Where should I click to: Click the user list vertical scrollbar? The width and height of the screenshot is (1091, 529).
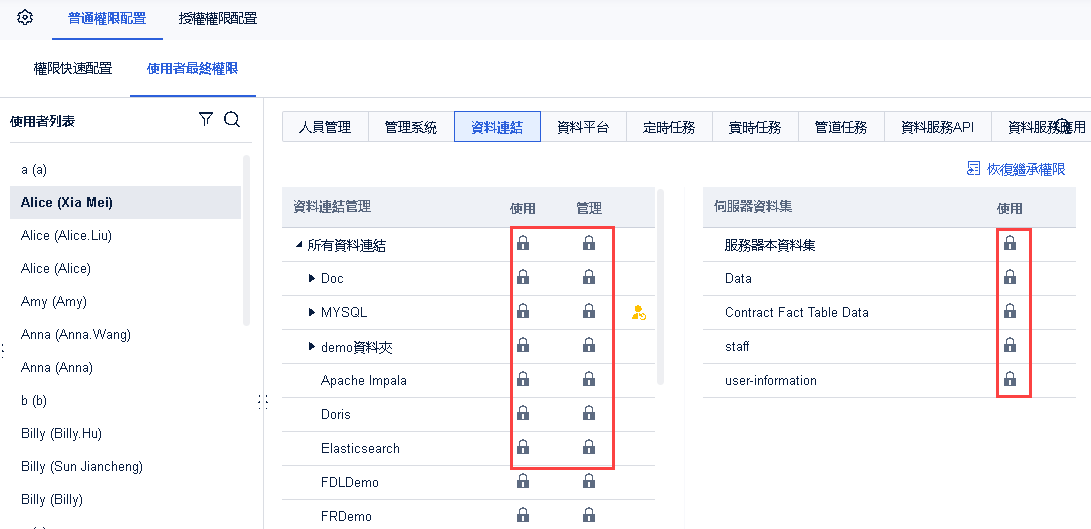246,240
